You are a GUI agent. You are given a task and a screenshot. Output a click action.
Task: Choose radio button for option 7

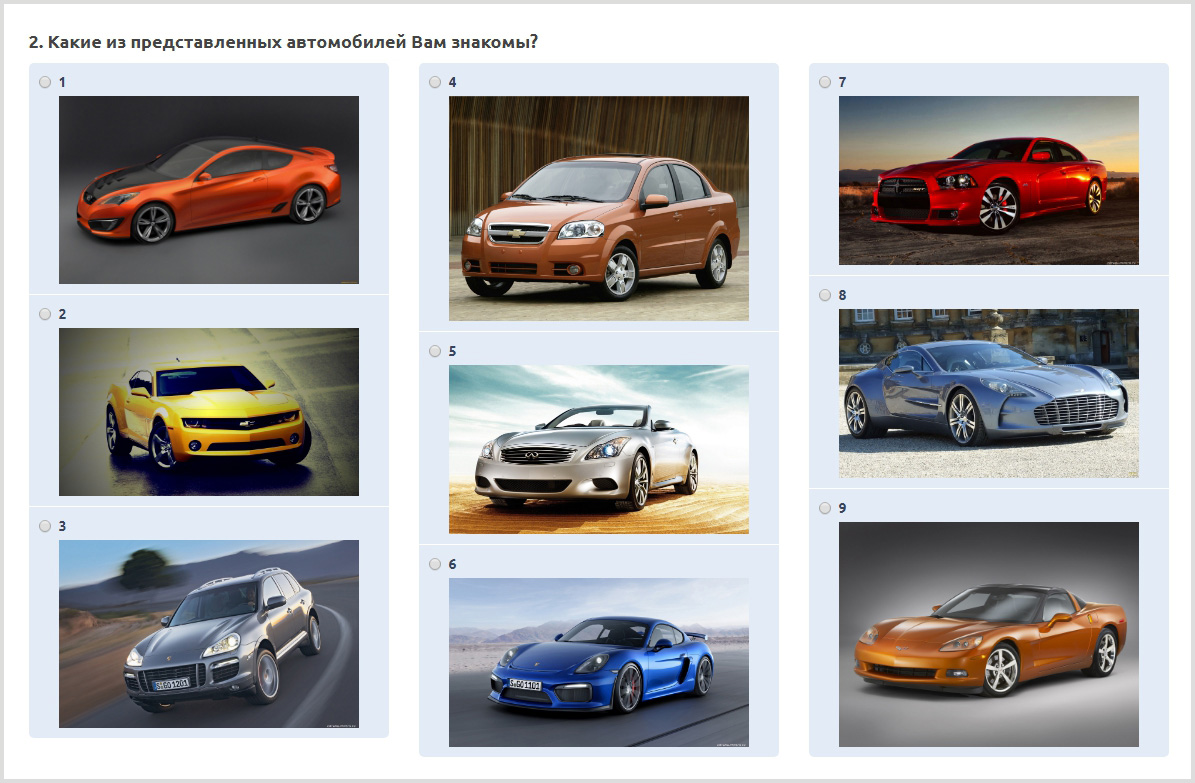point(825,82)
